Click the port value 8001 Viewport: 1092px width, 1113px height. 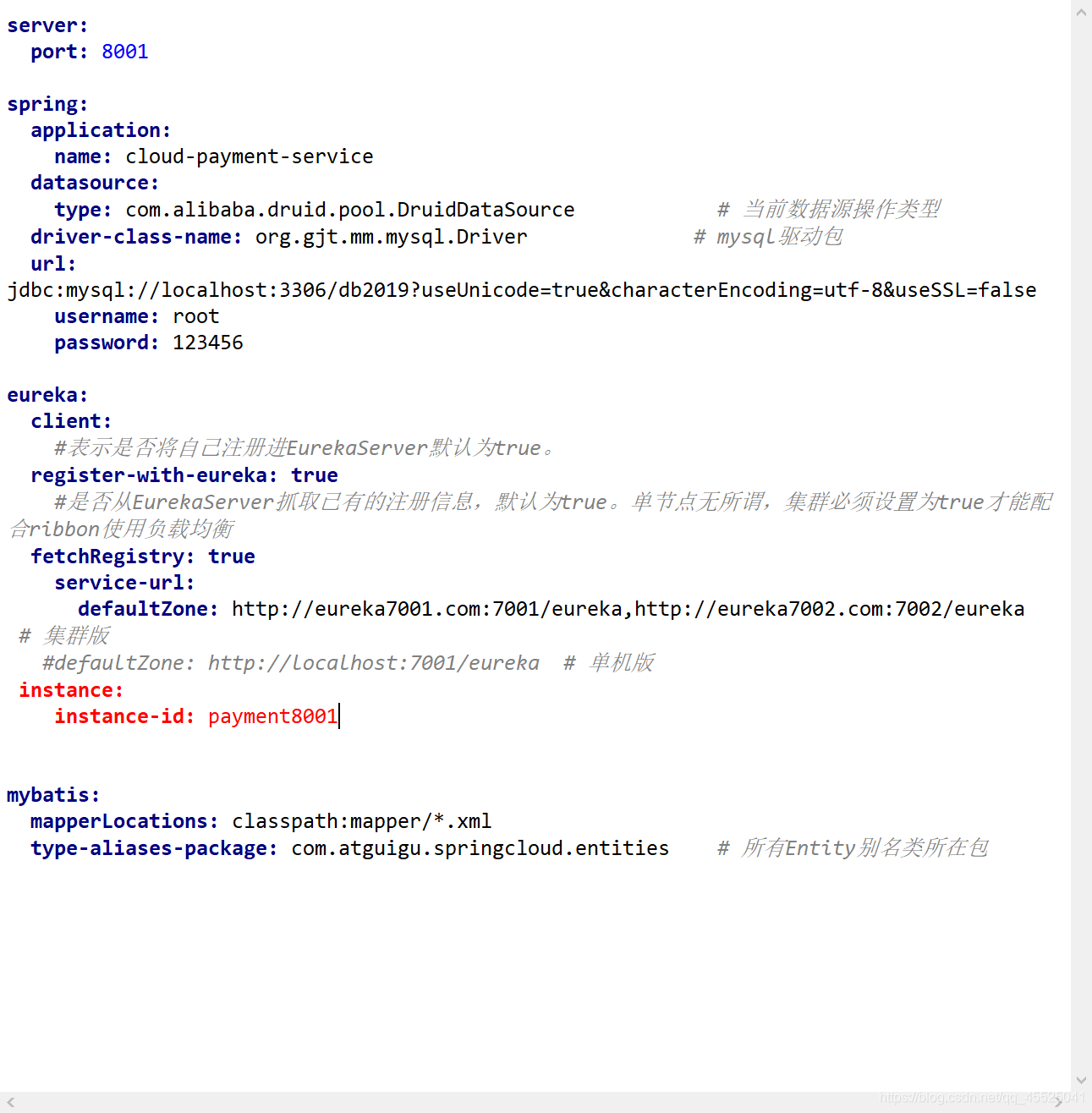click(125, 52)
